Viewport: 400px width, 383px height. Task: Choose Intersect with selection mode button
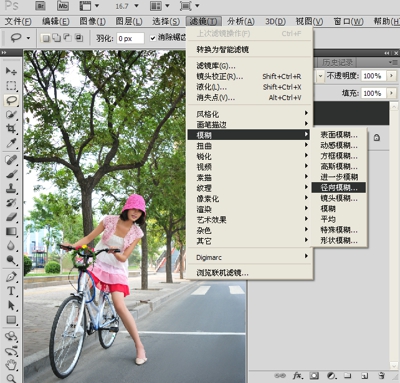click(79, 38)
